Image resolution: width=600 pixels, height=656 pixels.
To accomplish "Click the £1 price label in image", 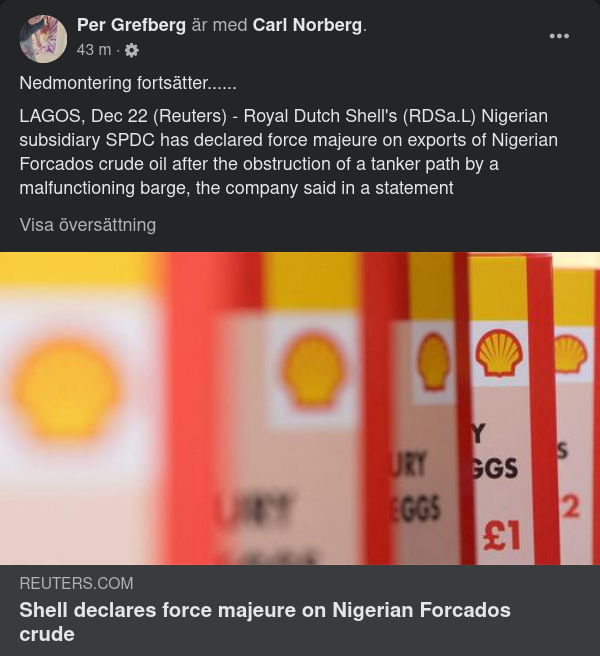I will [501, 535].
